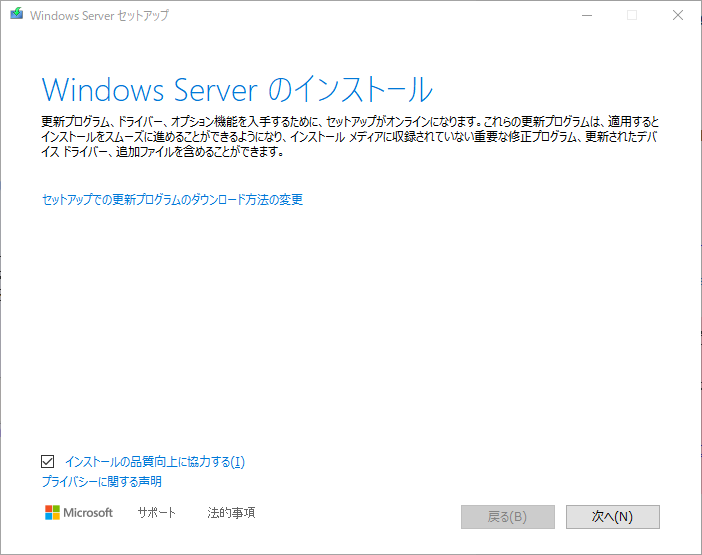702x555 pixels.
Task: Click the 戻る(B) button
Action: coord(508,517)
